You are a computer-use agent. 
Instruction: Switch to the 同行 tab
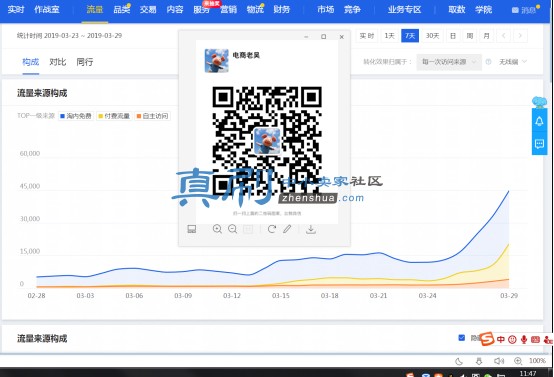[85, 62]
